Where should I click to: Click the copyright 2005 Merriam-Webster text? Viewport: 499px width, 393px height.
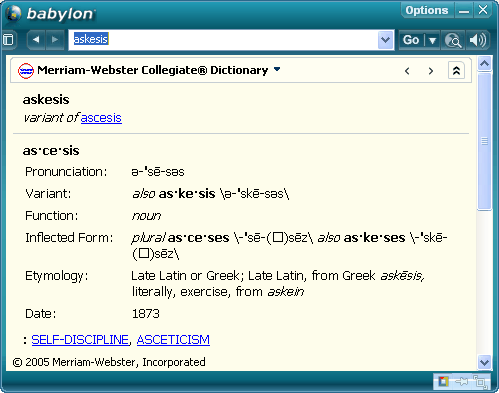109,362
